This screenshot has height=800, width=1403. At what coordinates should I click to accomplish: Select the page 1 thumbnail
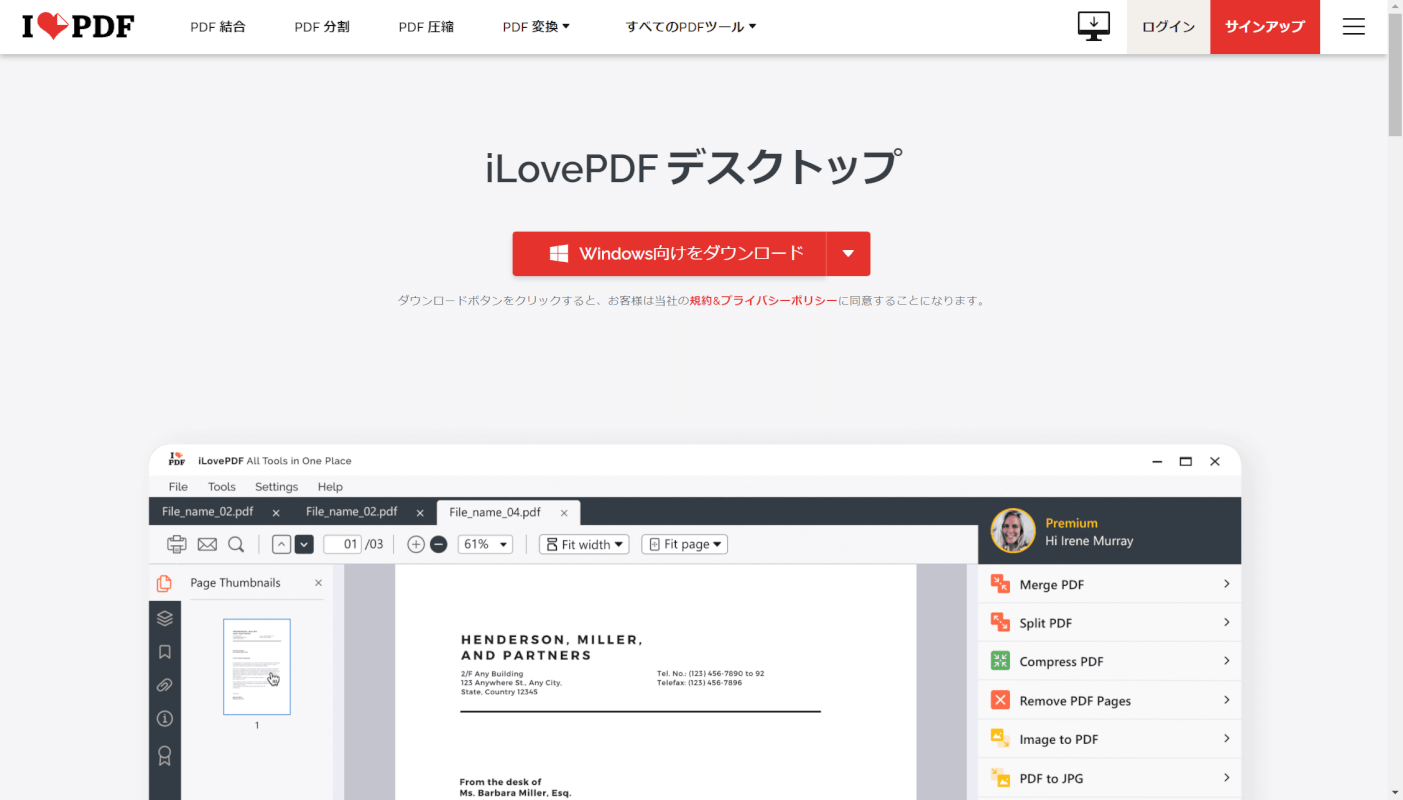[x=257, y=667]
